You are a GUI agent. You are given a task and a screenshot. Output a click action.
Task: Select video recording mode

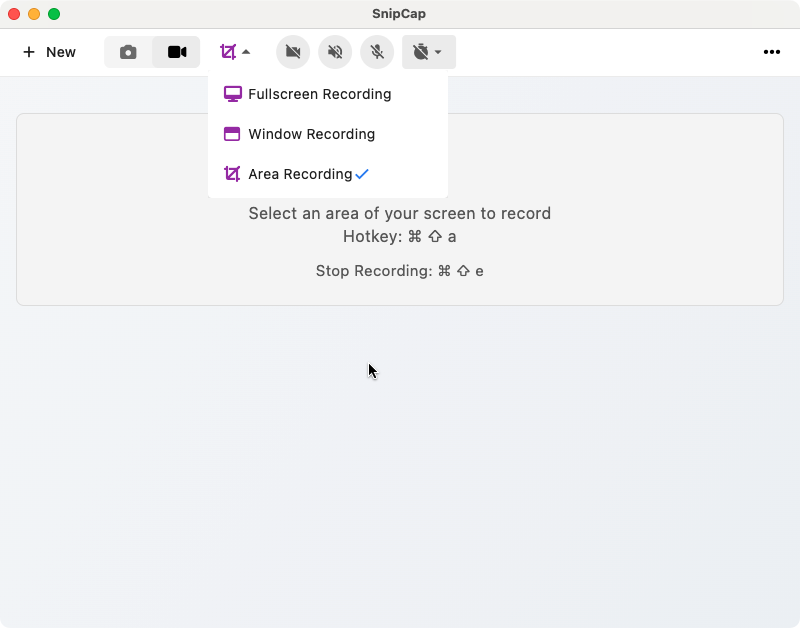coord(177,52)
